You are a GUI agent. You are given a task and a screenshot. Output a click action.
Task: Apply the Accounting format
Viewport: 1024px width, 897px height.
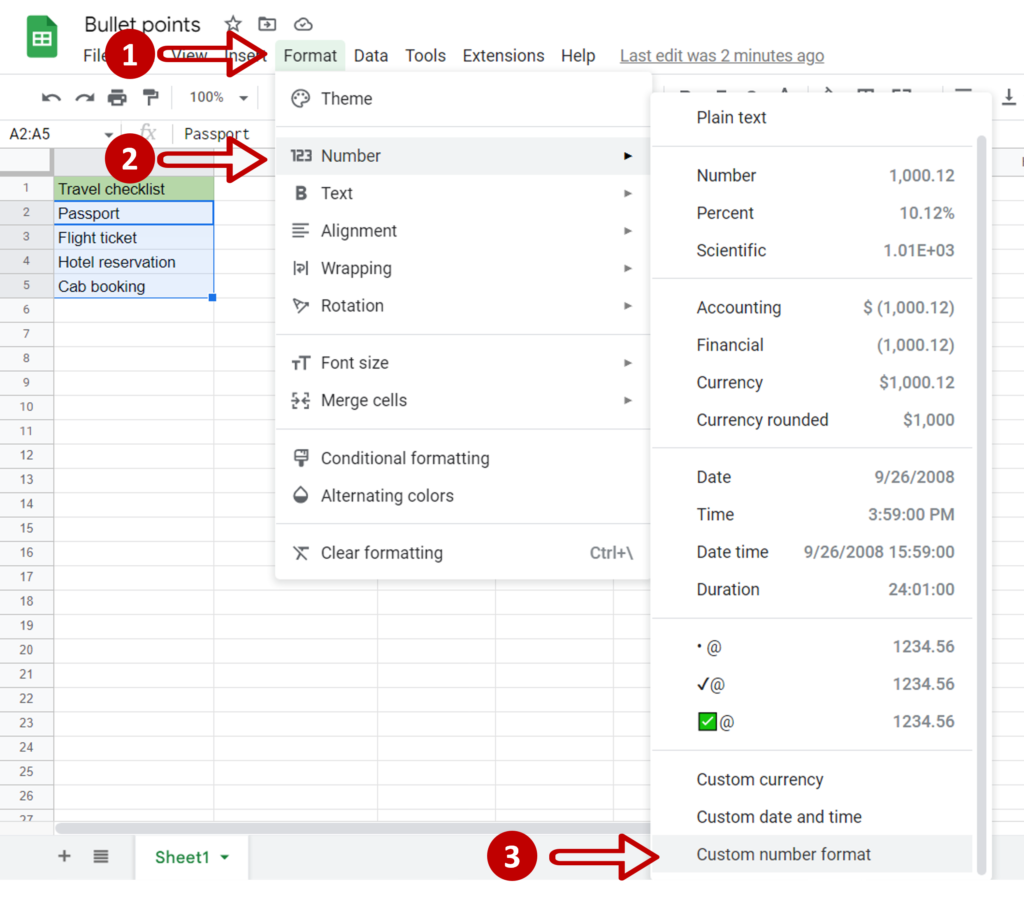pyautogui.click(x=812, y=307)
